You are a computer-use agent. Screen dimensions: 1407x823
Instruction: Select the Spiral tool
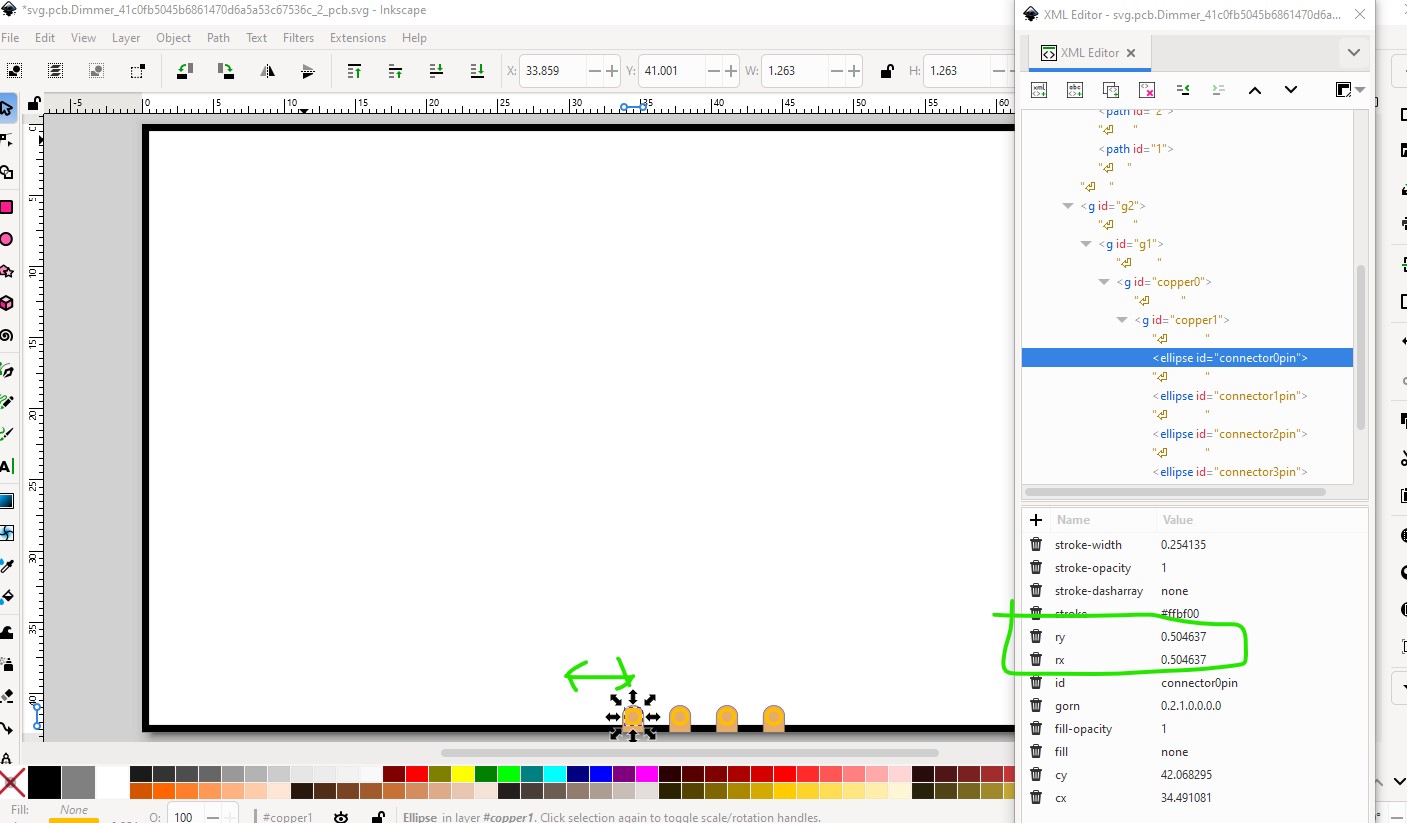point(6,335)
